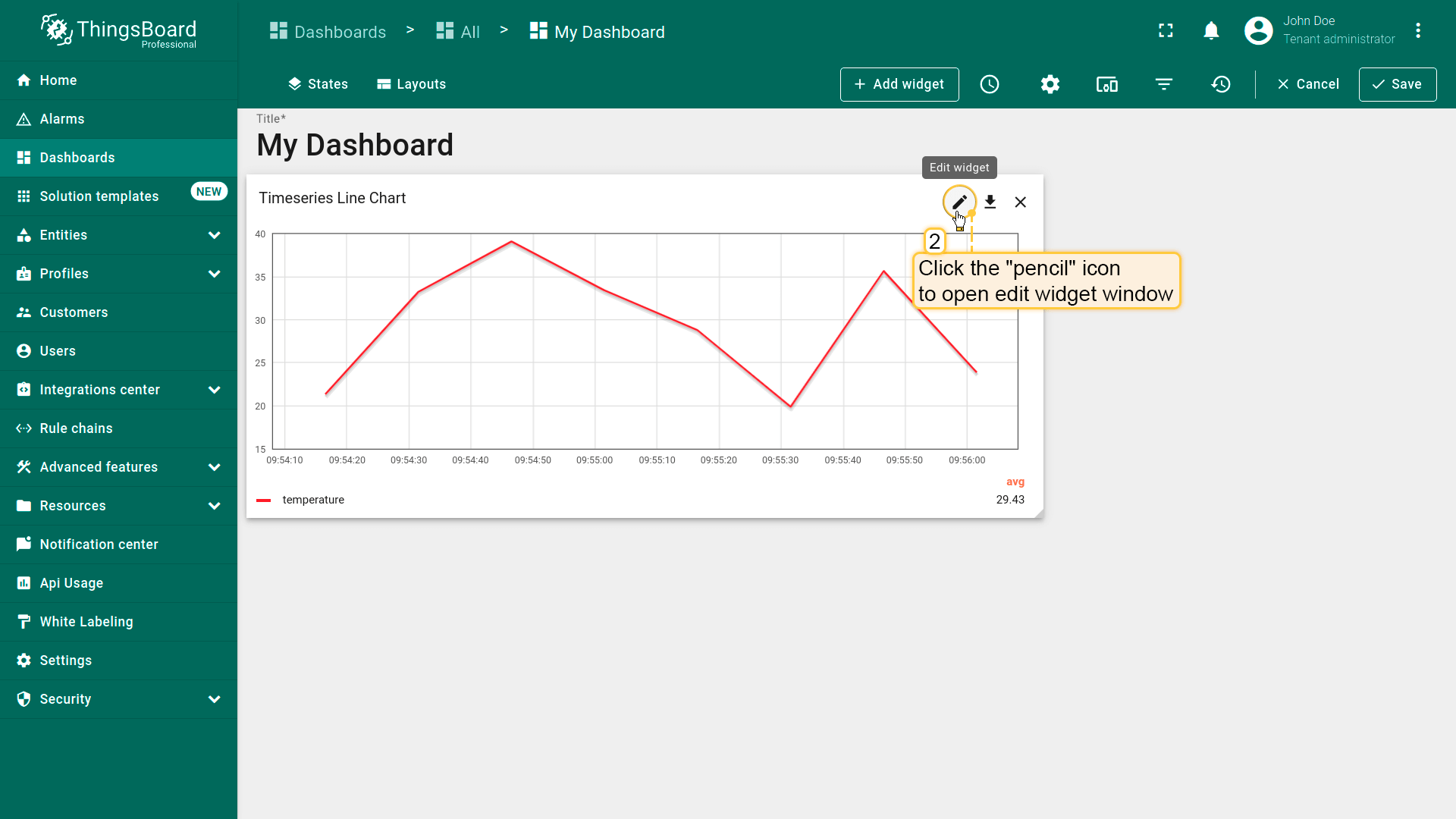Click the export widget download icon
The height and width of the screenshot is (819, 1456).
tap(990, 202)
